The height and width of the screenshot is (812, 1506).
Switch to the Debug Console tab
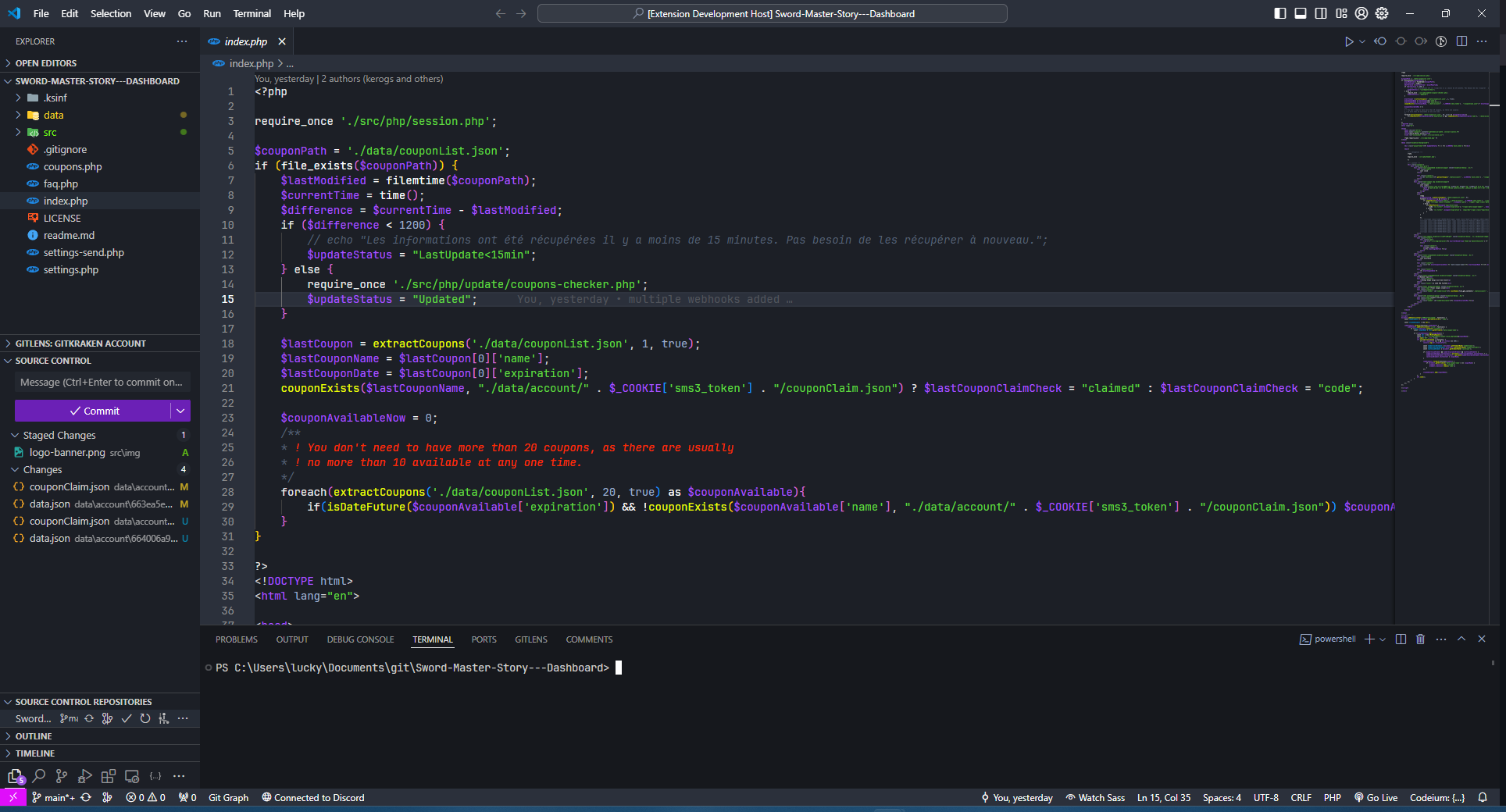[x=360, y=639]
